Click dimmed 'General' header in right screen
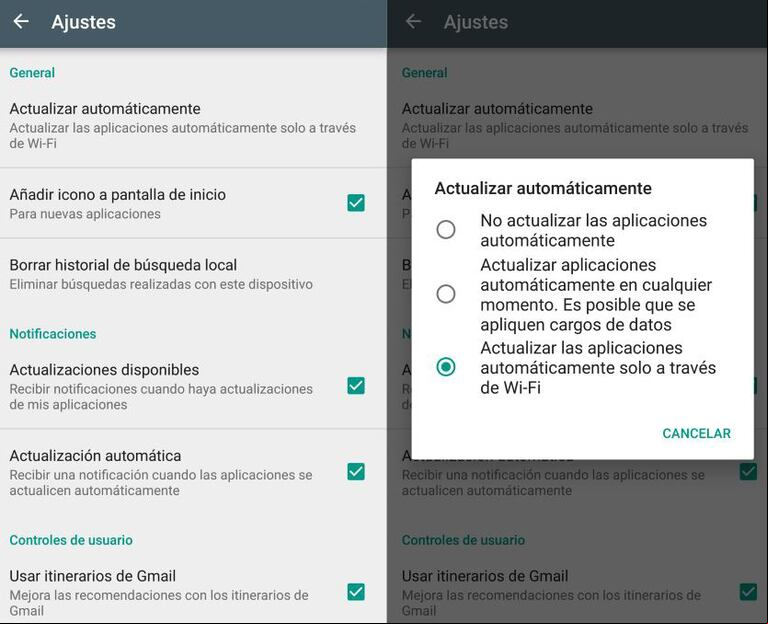Screen dimensions: 768x624 tap(425, 72)
